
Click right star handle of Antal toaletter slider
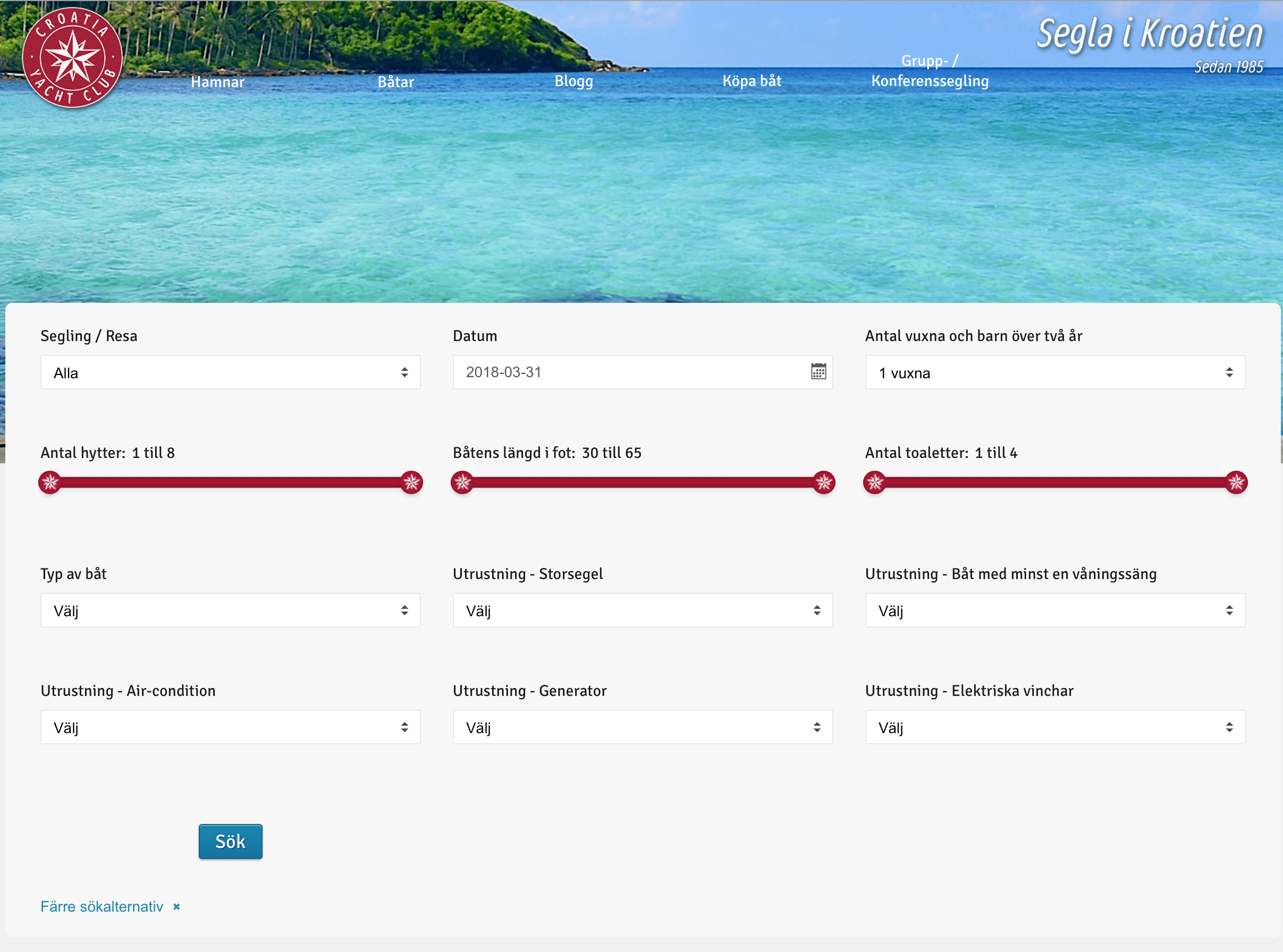(x=1236, y=482)
